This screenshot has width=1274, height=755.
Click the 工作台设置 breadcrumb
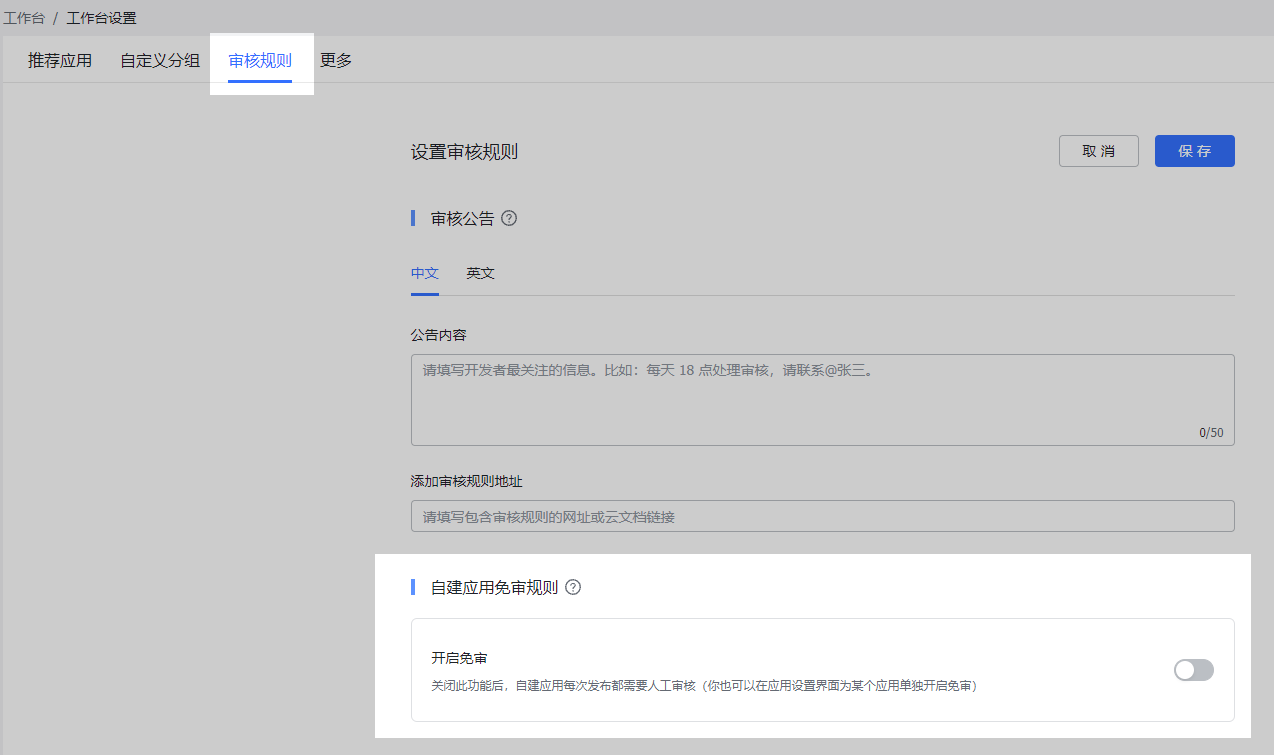102,18
